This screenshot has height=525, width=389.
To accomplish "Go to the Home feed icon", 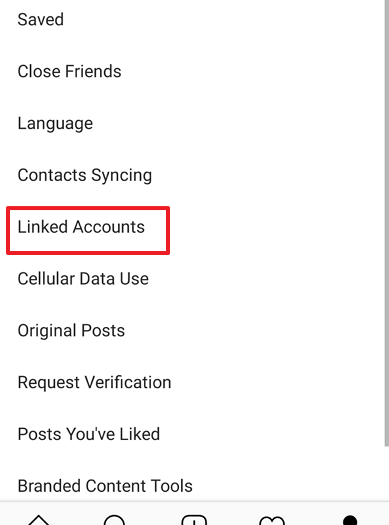I will [x=39, y=520].
